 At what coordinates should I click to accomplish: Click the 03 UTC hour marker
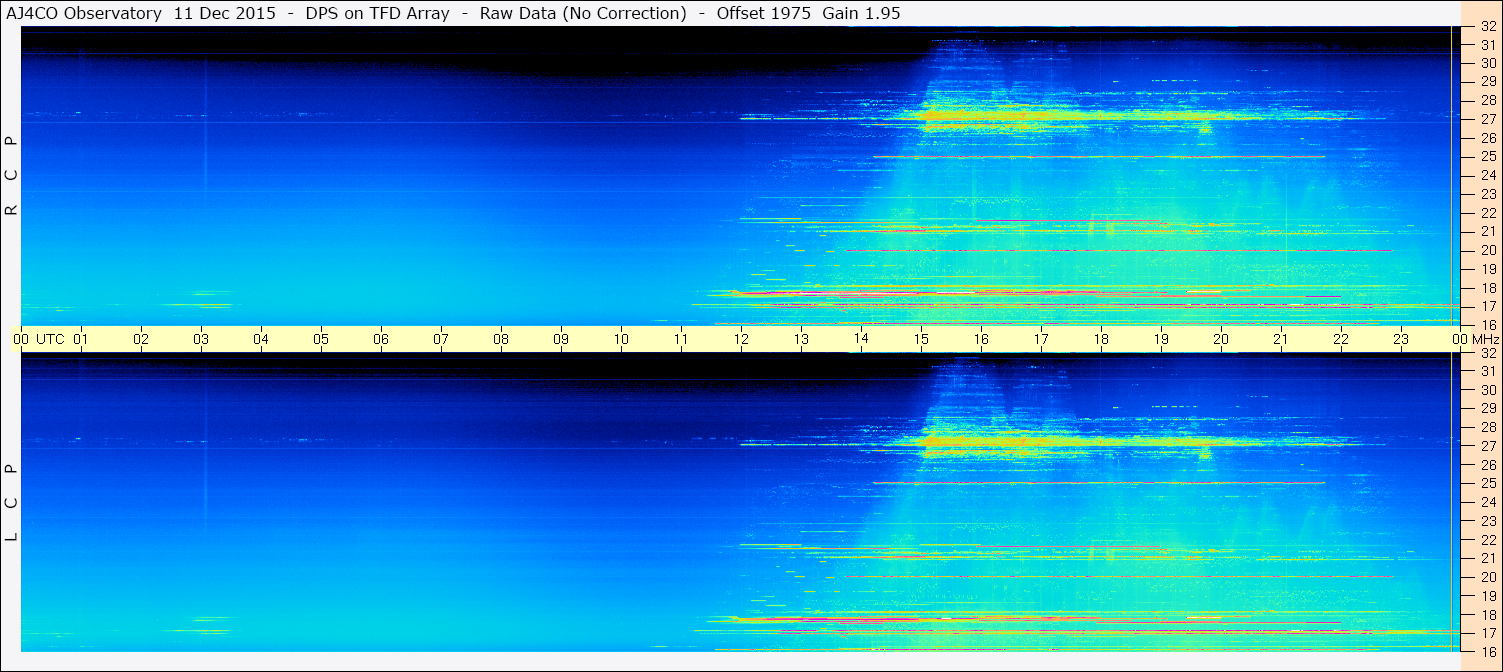pyautogui.click(x=201, y=339)
